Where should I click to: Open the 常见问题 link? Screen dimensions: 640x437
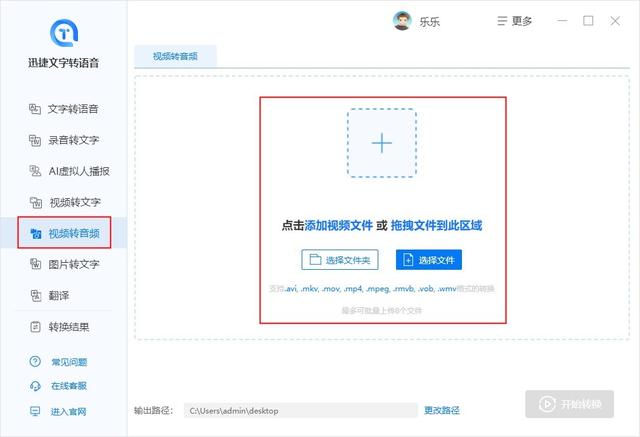(69, 362)
